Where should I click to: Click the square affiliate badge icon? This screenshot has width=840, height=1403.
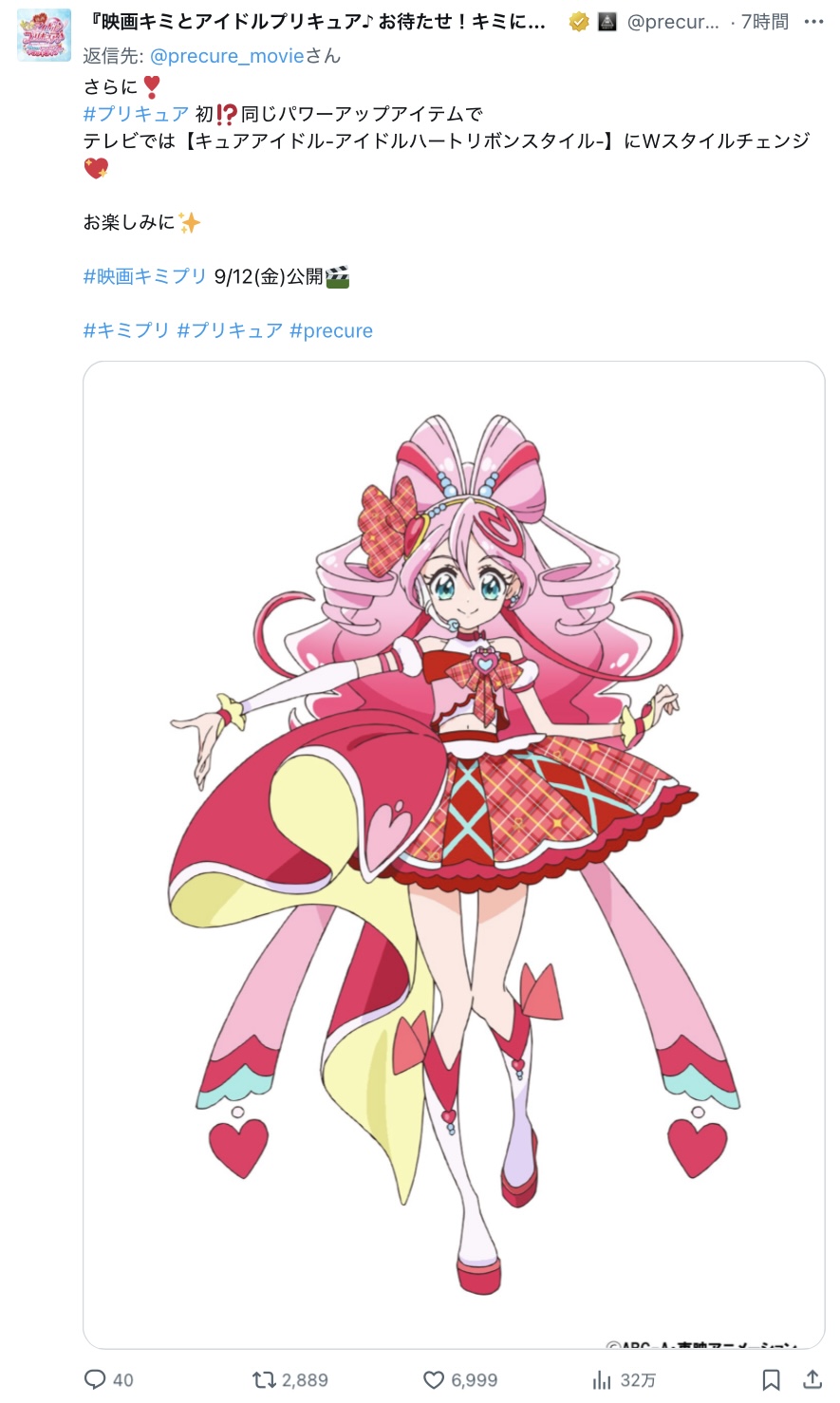607,22
